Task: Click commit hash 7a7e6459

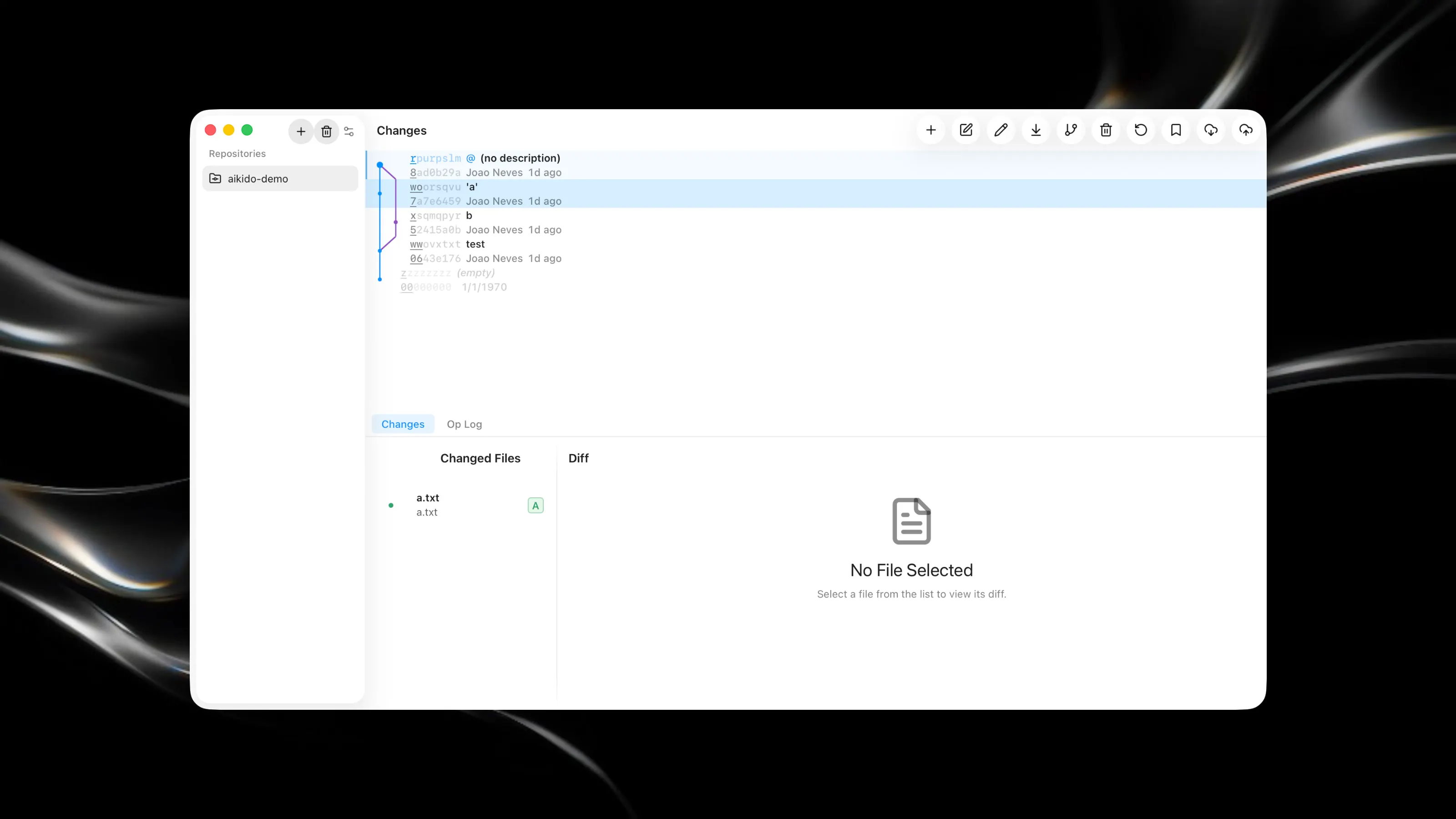Action: pos(435,201)
